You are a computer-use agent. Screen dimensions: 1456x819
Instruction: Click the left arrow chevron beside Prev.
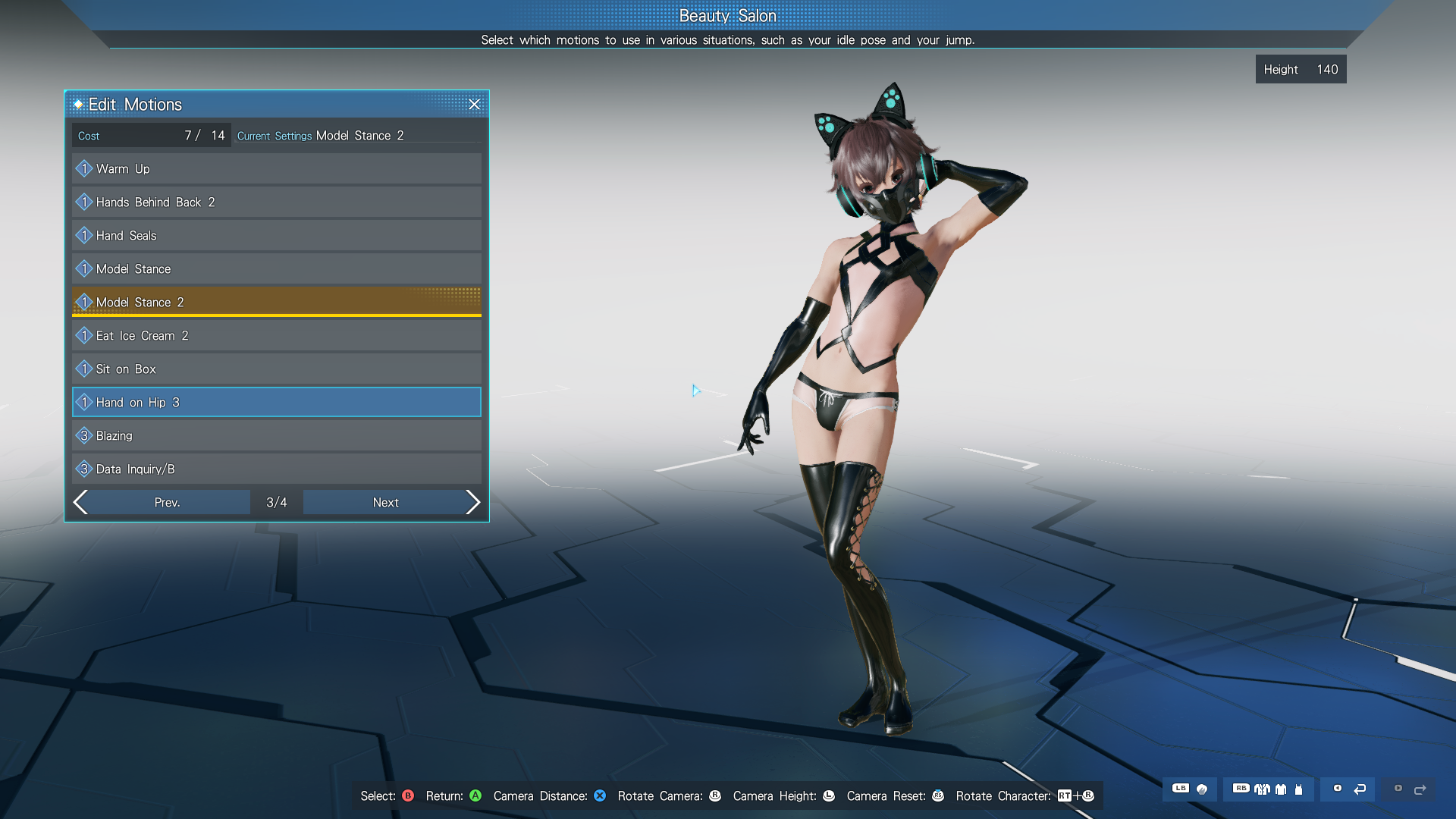pos(80,502)
